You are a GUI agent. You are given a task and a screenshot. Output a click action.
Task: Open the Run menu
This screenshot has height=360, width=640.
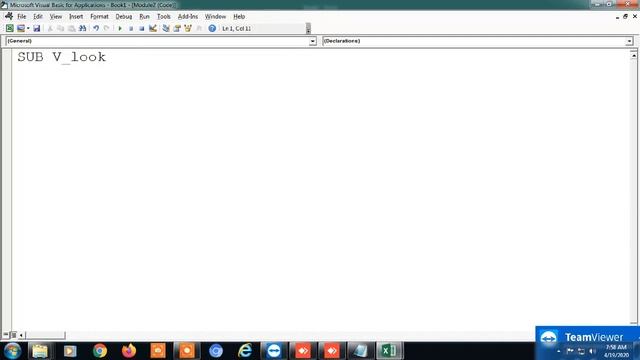(144, 16)
